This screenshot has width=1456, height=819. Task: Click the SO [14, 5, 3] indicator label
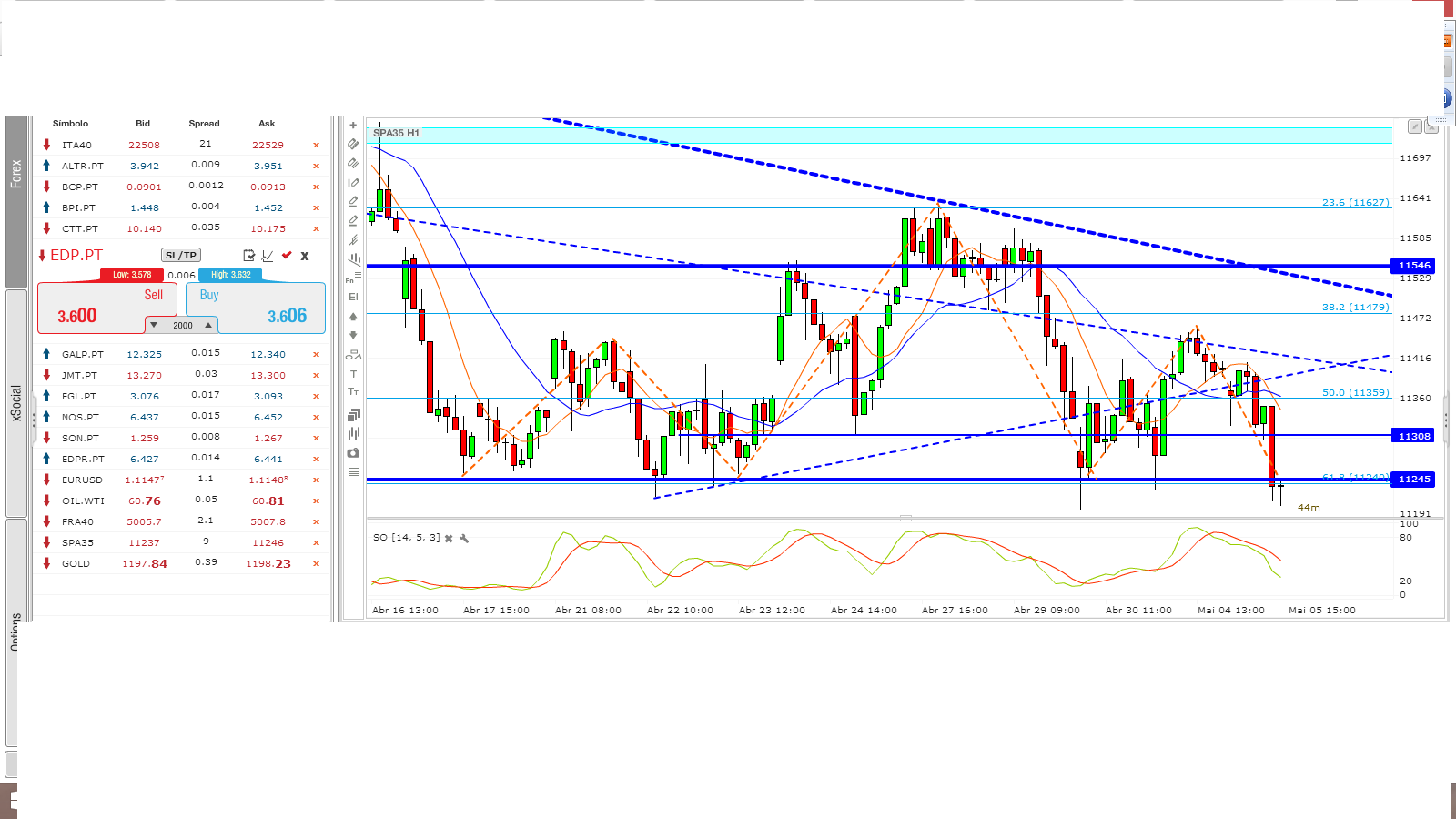coord(407,538)
